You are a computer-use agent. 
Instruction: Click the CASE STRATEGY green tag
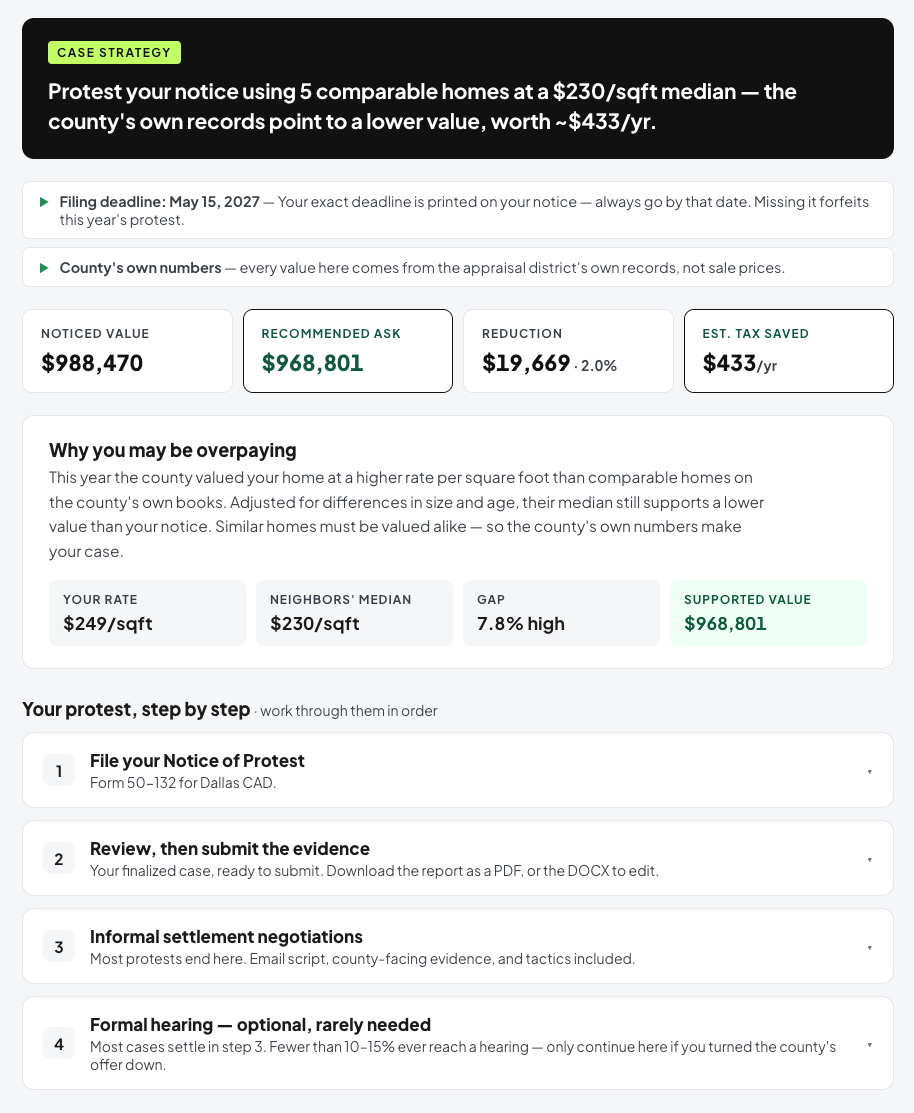[x=114, y=53]
